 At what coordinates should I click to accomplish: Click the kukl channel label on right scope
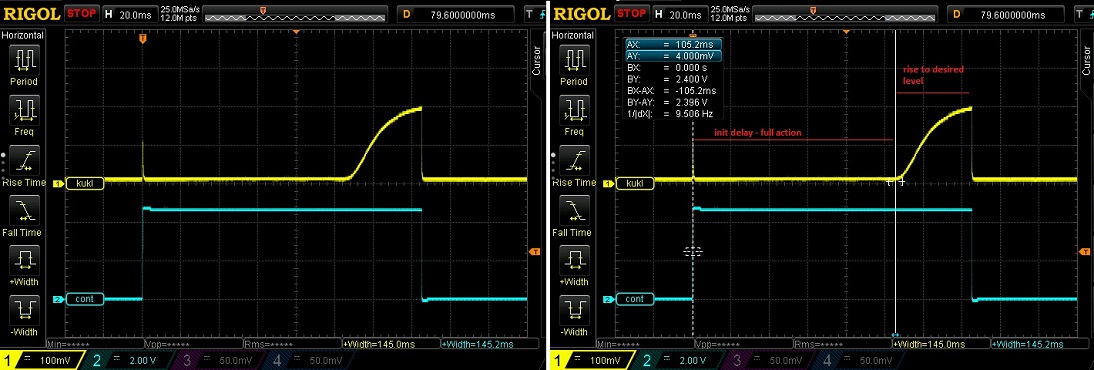tap(635, 184)
